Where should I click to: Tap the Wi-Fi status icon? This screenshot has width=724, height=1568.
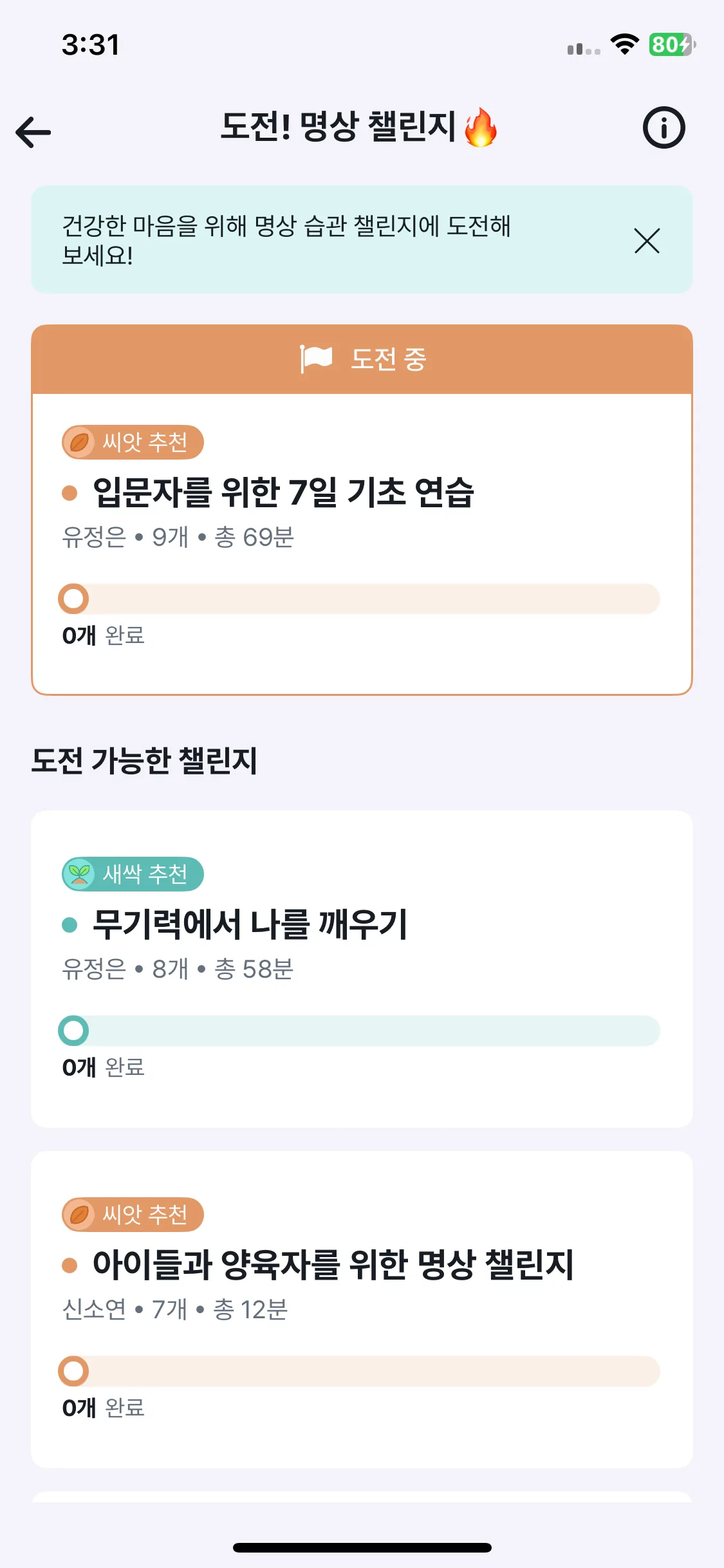(624, 44)
